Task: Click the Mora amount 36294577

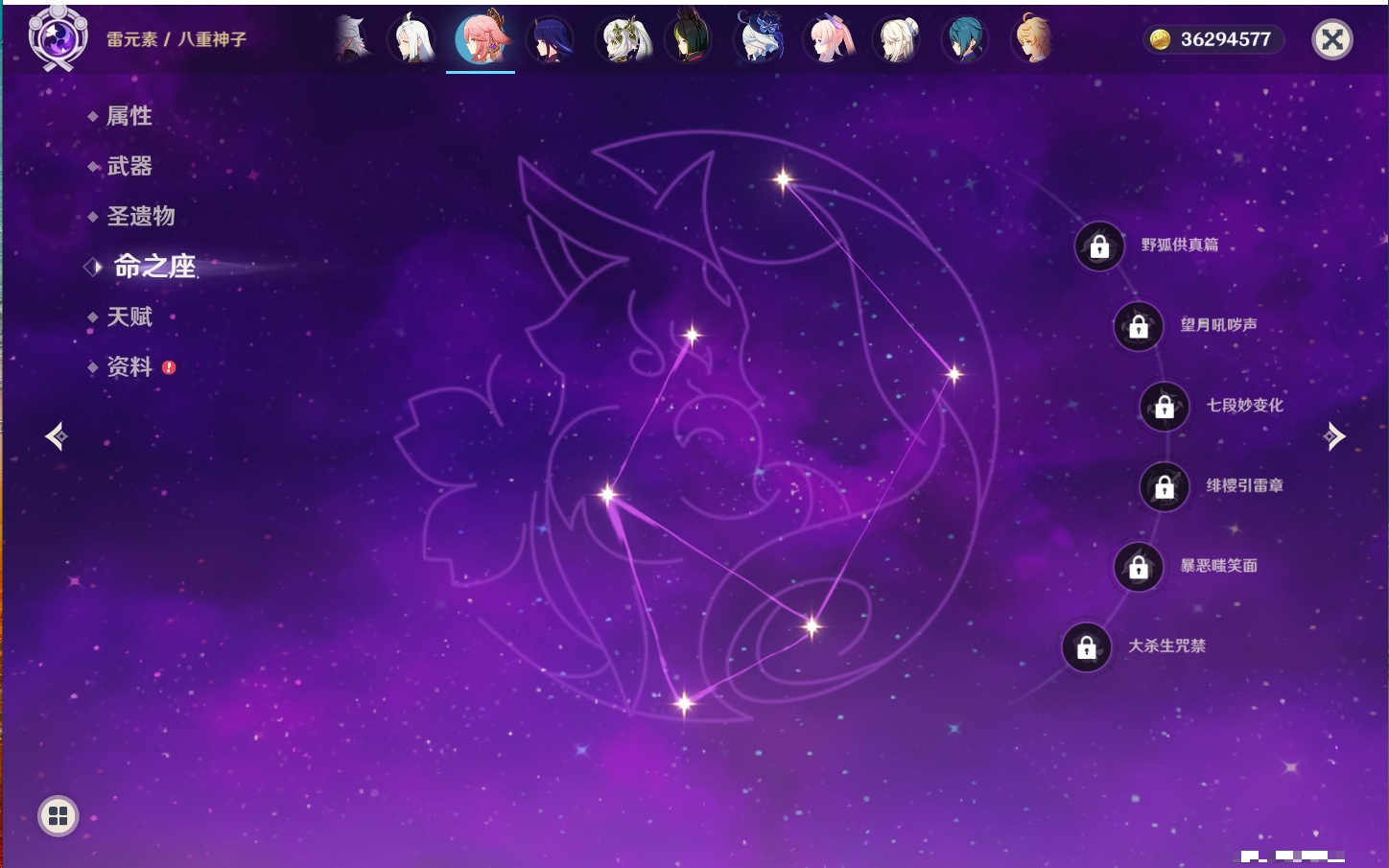Action: [x=1225, y=39]
